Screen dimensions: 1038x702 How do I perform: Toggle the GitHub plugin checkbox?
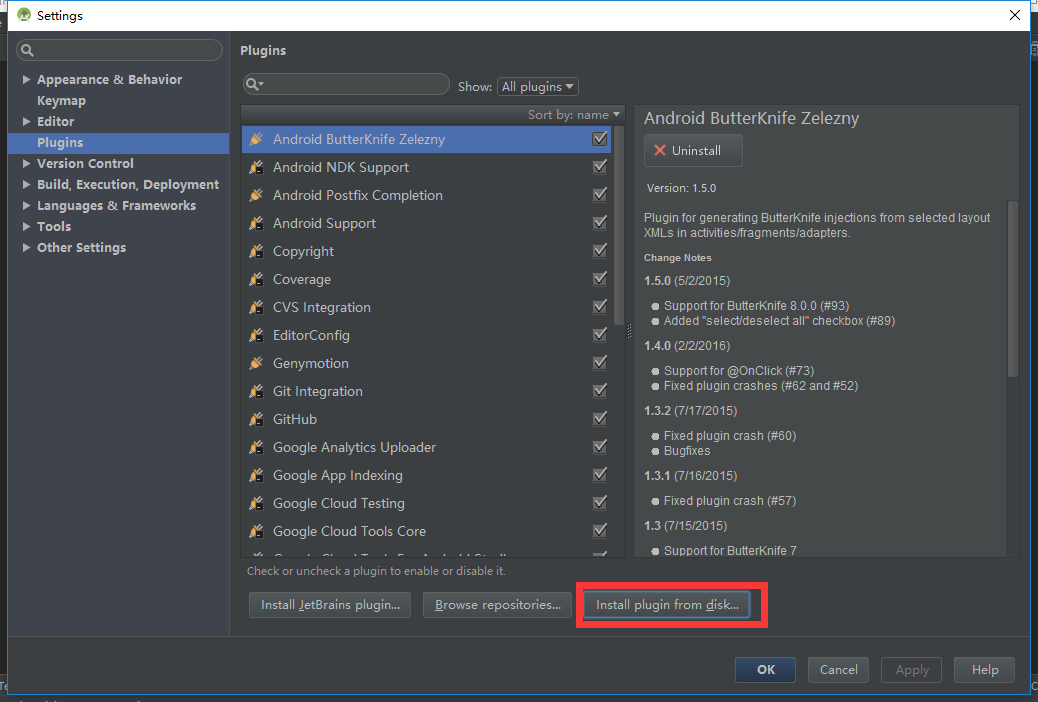(600, 418)
